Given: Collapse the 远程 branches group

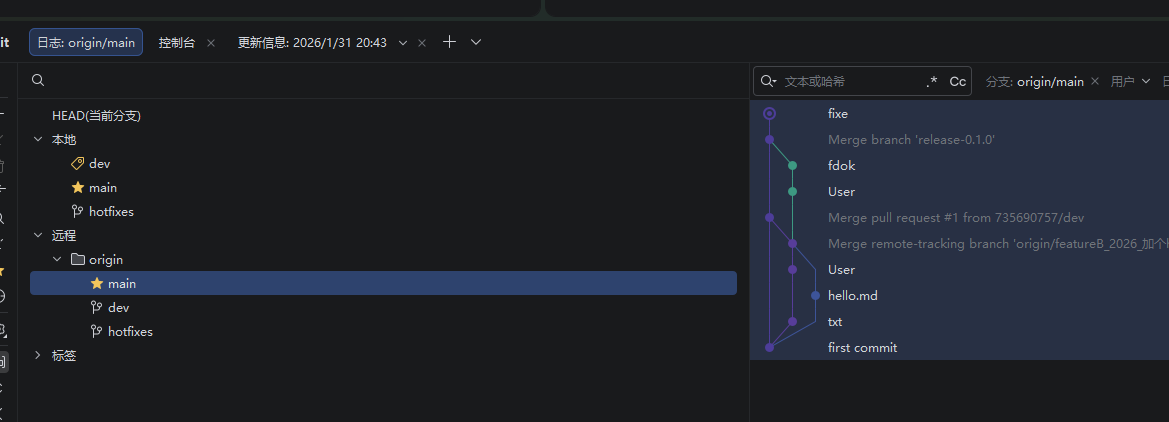Looking at the screenshot, I should (x=38, y=235).
